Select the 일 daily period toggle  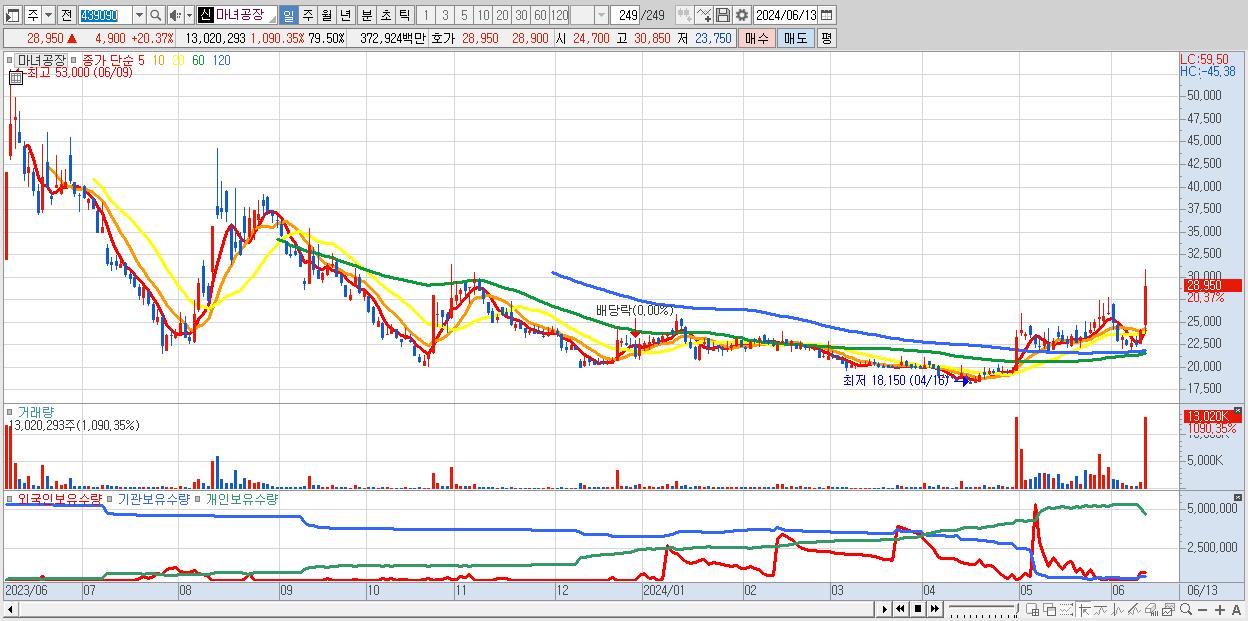288,15
